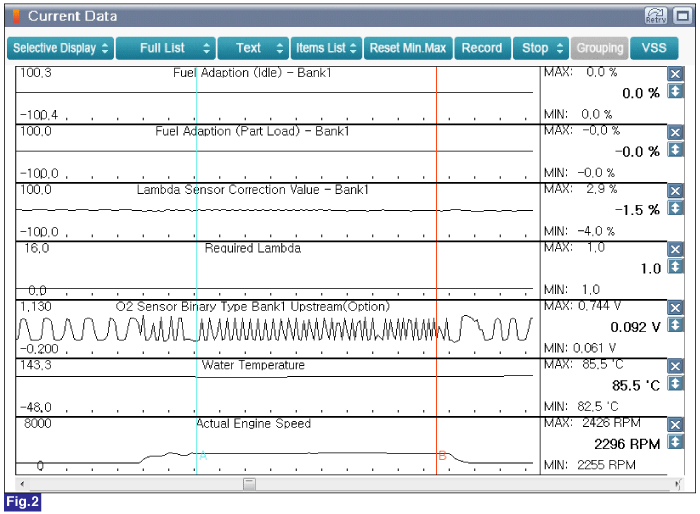
Task: Start recording with Record button
Action: click(x=482, y=48)
